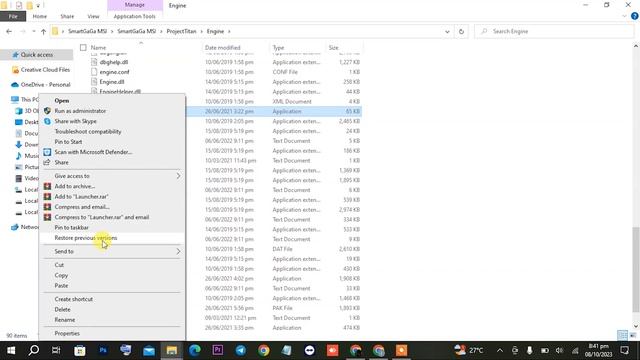
Task: Choose Delete from context menu
Action: pos(62,309)
